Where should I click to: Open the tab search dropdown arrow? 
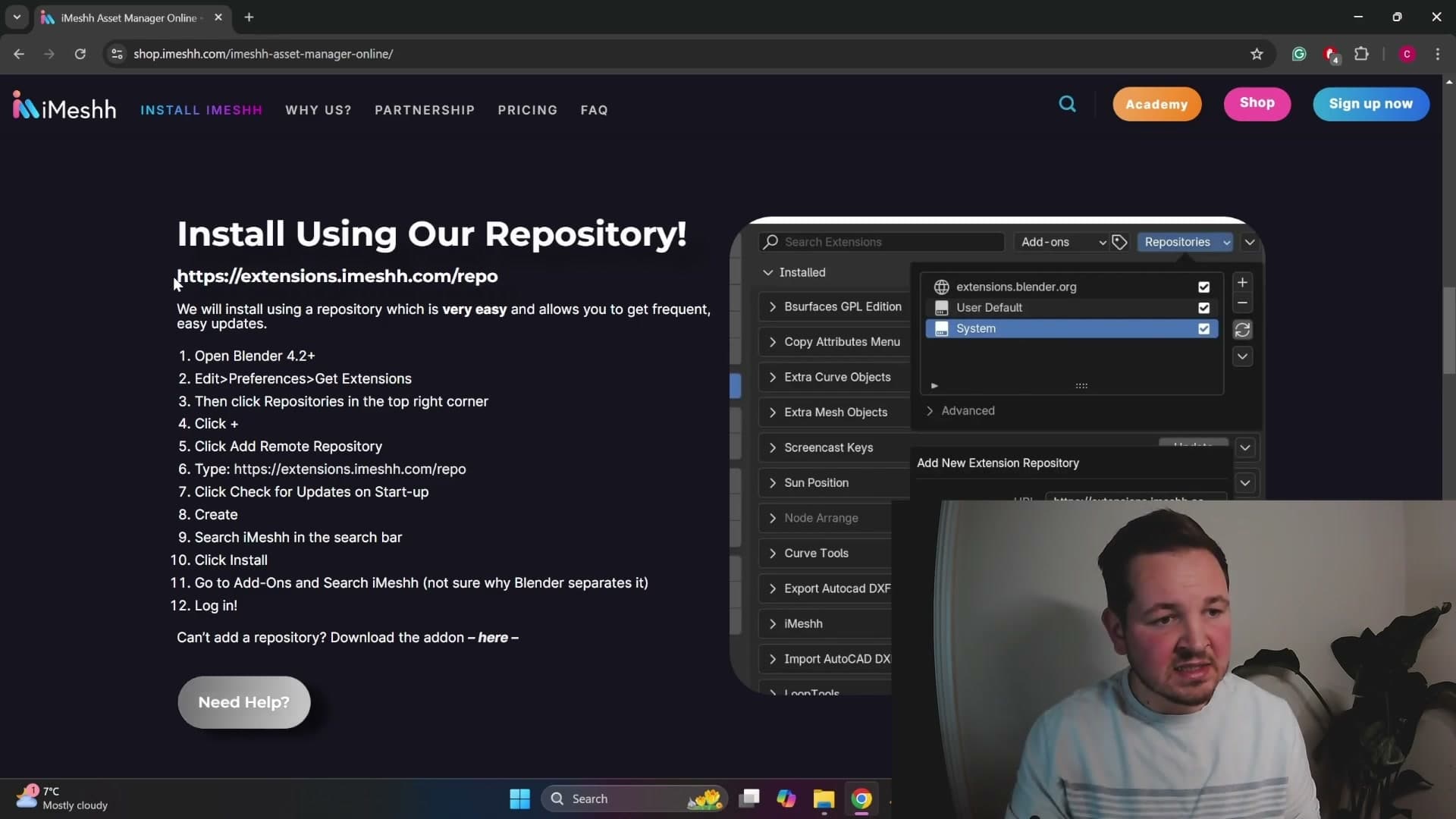click(17, 17)
